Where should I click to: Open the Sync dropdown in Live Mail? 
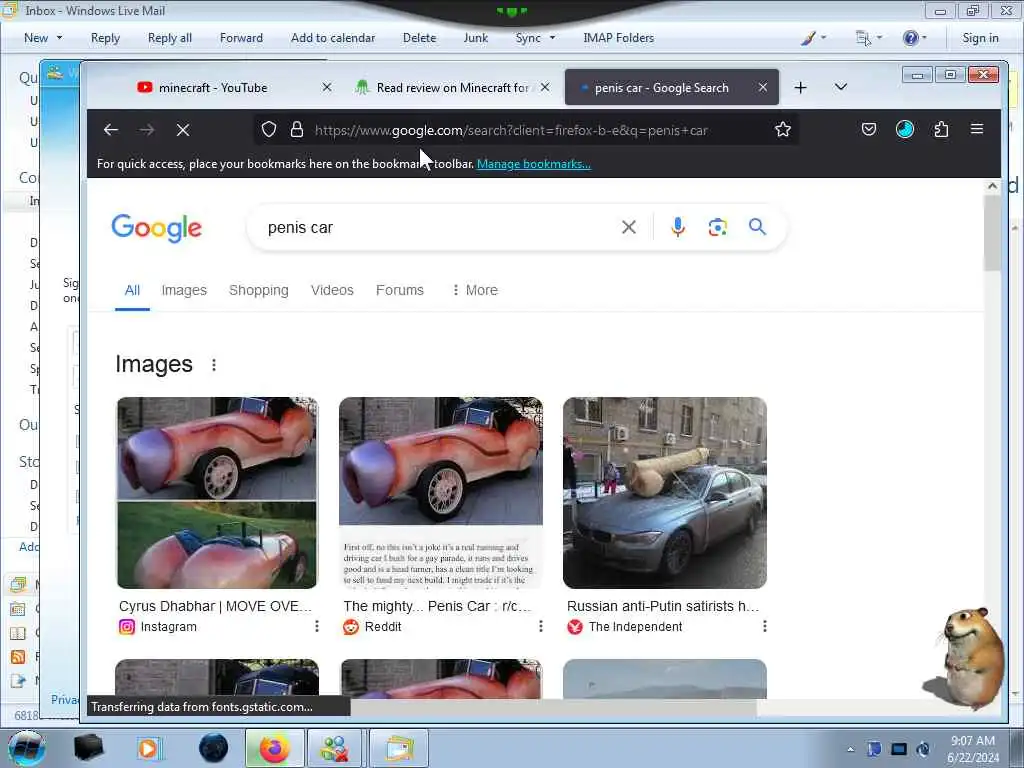[x=536, y=38]
